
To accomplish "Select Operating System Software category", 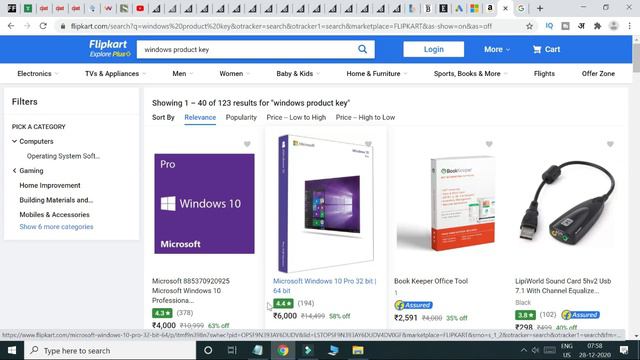I will (x=63, y=156).
